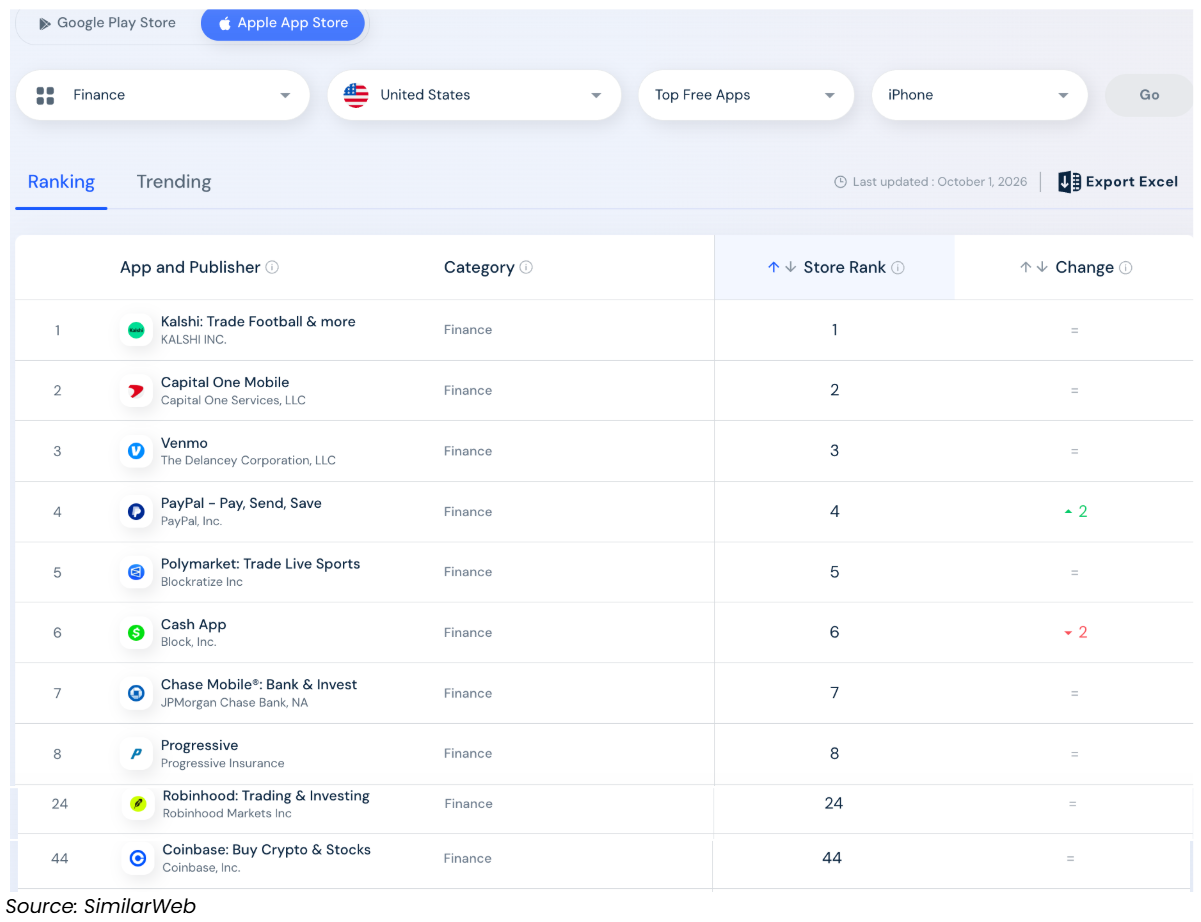Open the Venmo app link
Screen dimensions: 1201x922
click(x=184, y=443)
